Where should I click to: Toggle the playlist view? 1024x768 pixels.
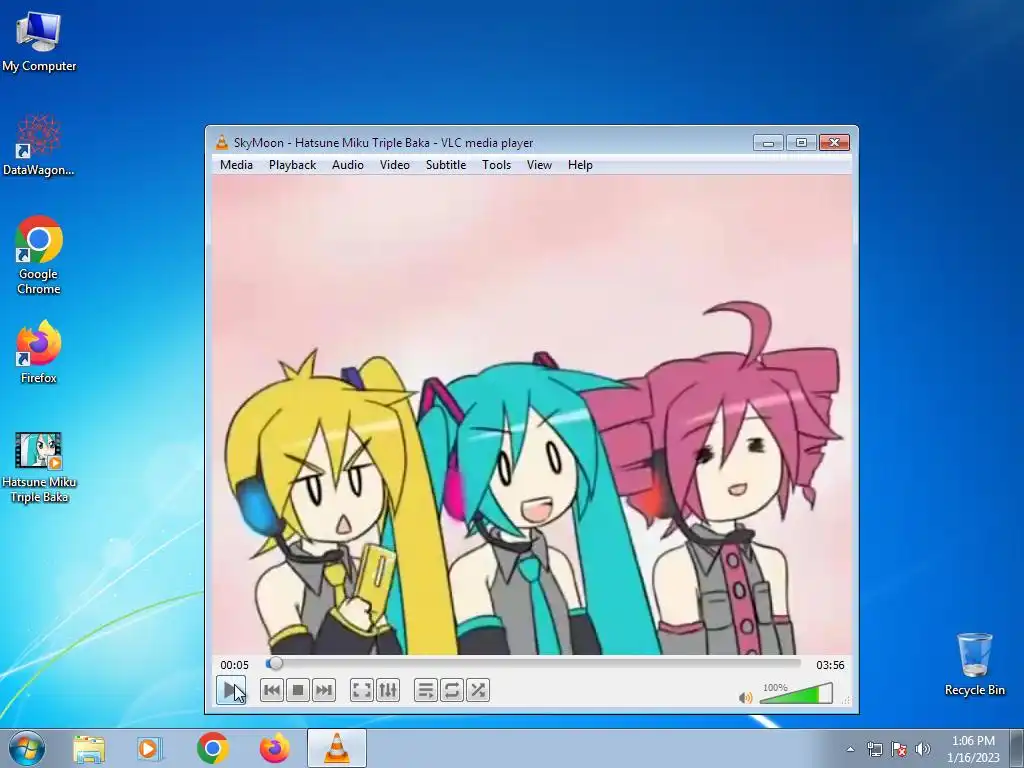426,690
